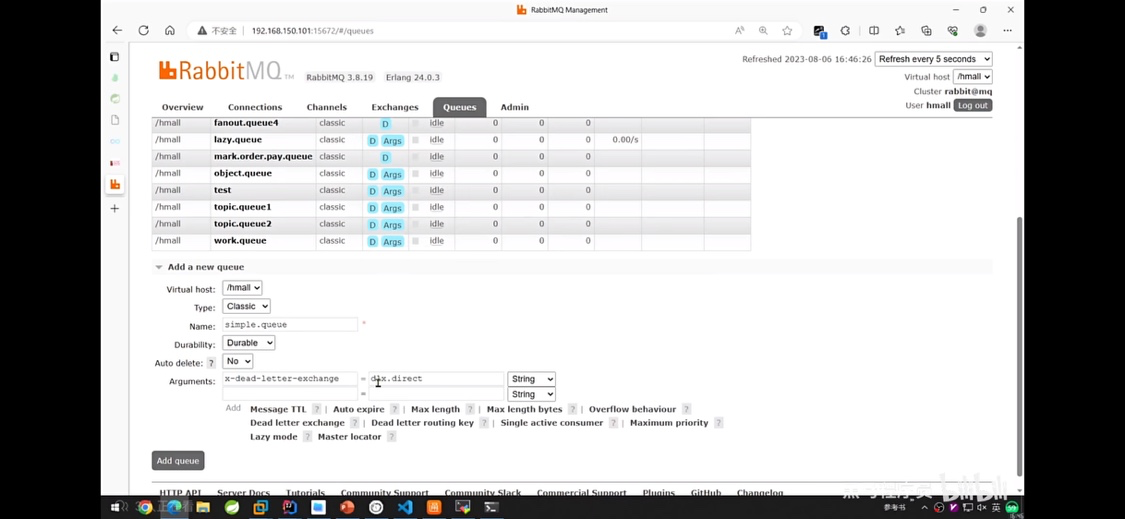This screenshot has height=519, width=1125.
Task: Switch to the Admin tab
Action: [514, 107]
